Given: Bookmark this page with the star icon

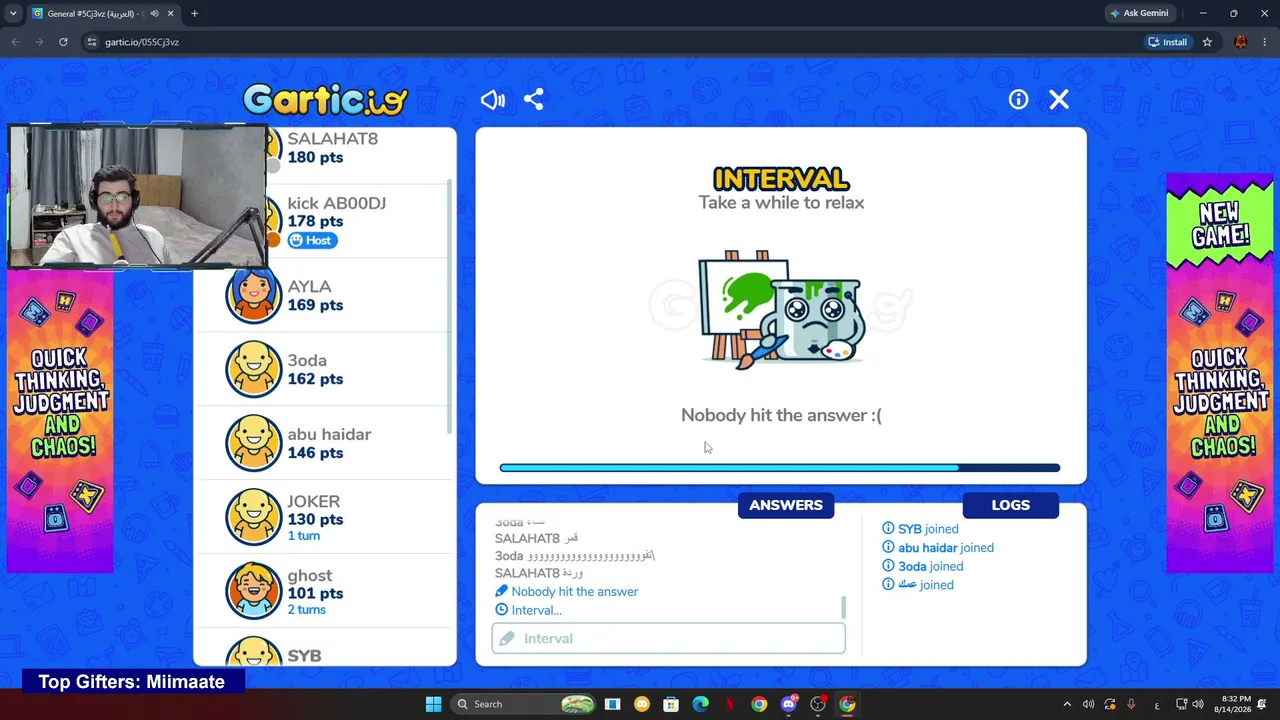Looking at the screenshot, I should click(x=1207, y=42).
